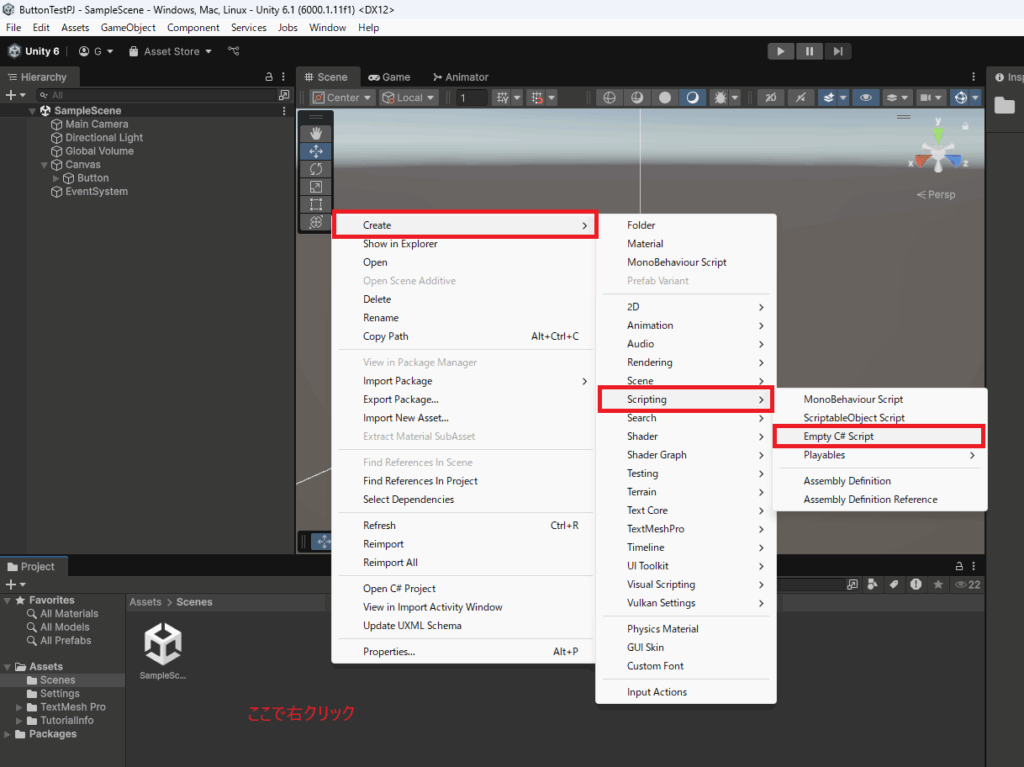
Task: Select EventSystem in Hierarchy
Action: click(96, 191)
